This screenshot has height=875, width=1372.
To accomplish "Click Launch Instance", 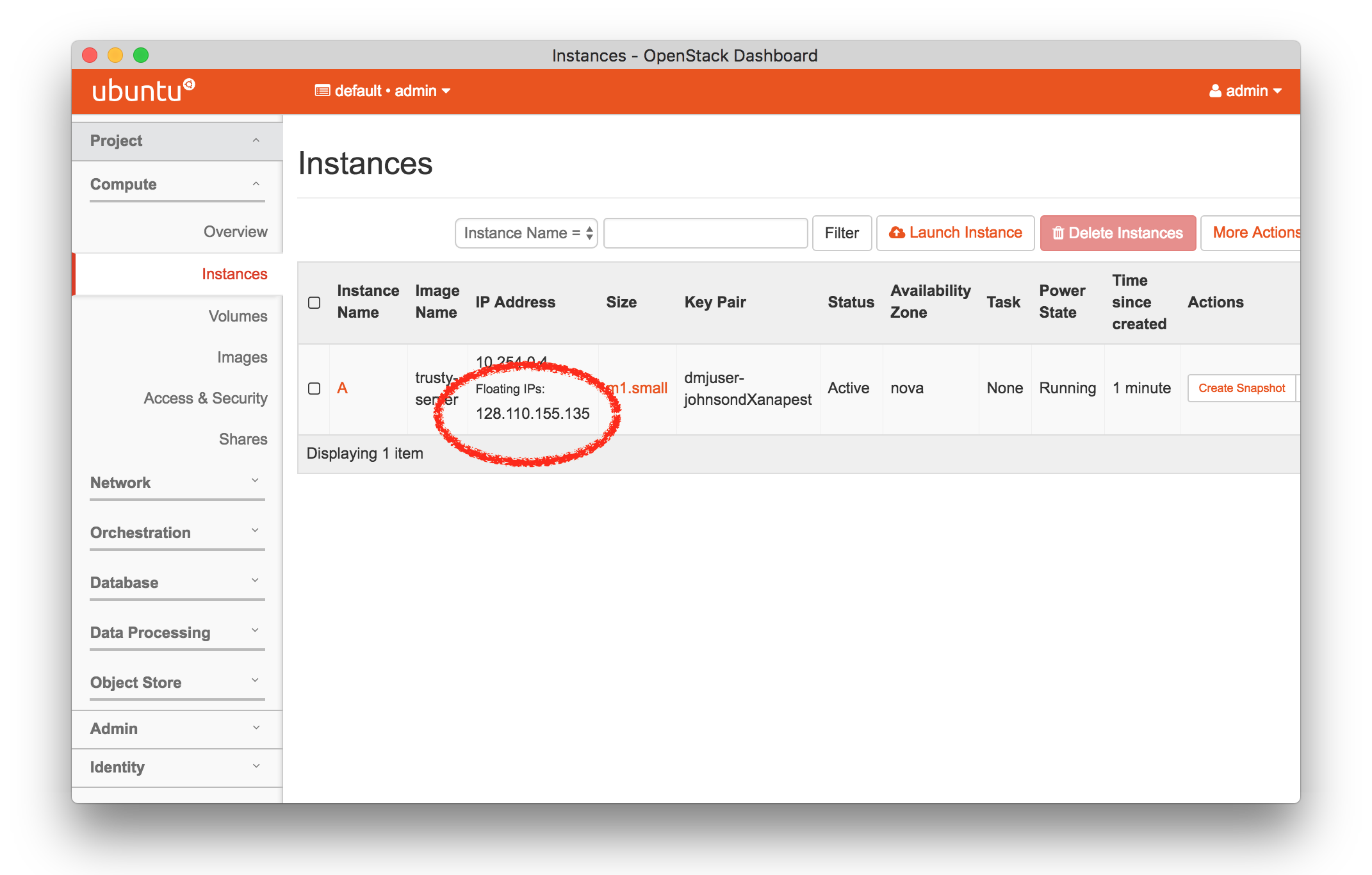I will (x=955, y=233).
